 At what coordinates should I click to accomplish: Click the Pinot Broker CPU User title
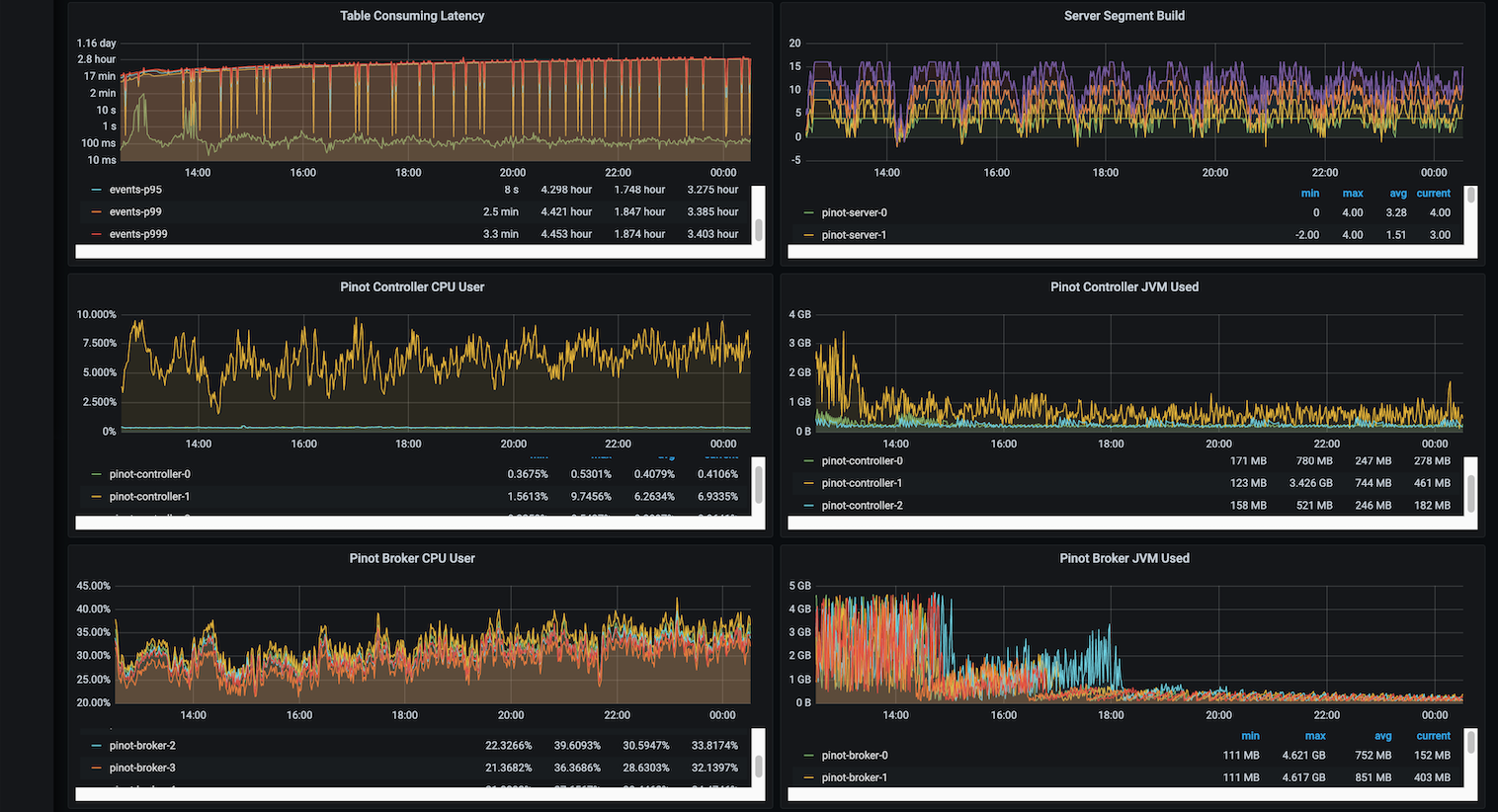point(412,558)
